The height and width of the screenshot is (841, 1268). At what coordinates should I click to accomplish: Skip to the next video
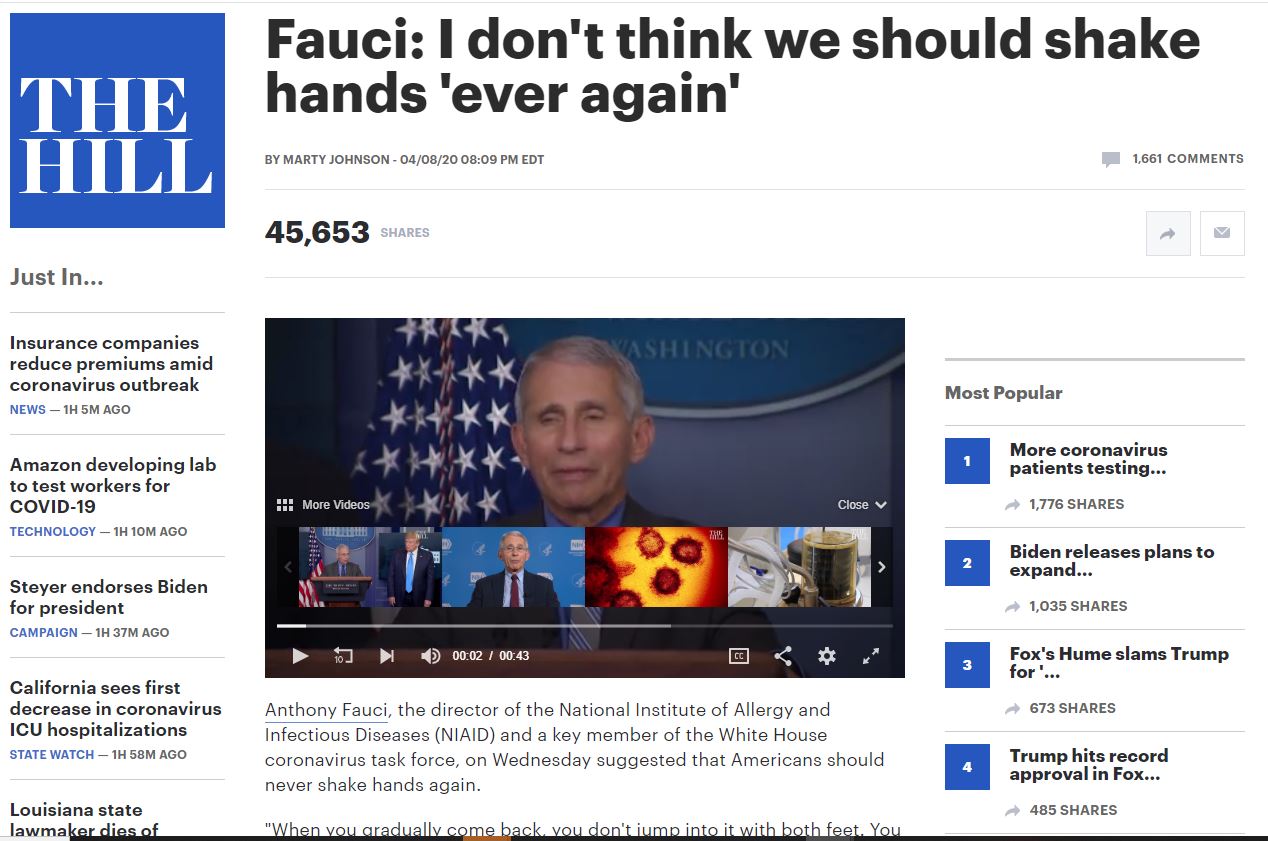[x=387, y=656]
